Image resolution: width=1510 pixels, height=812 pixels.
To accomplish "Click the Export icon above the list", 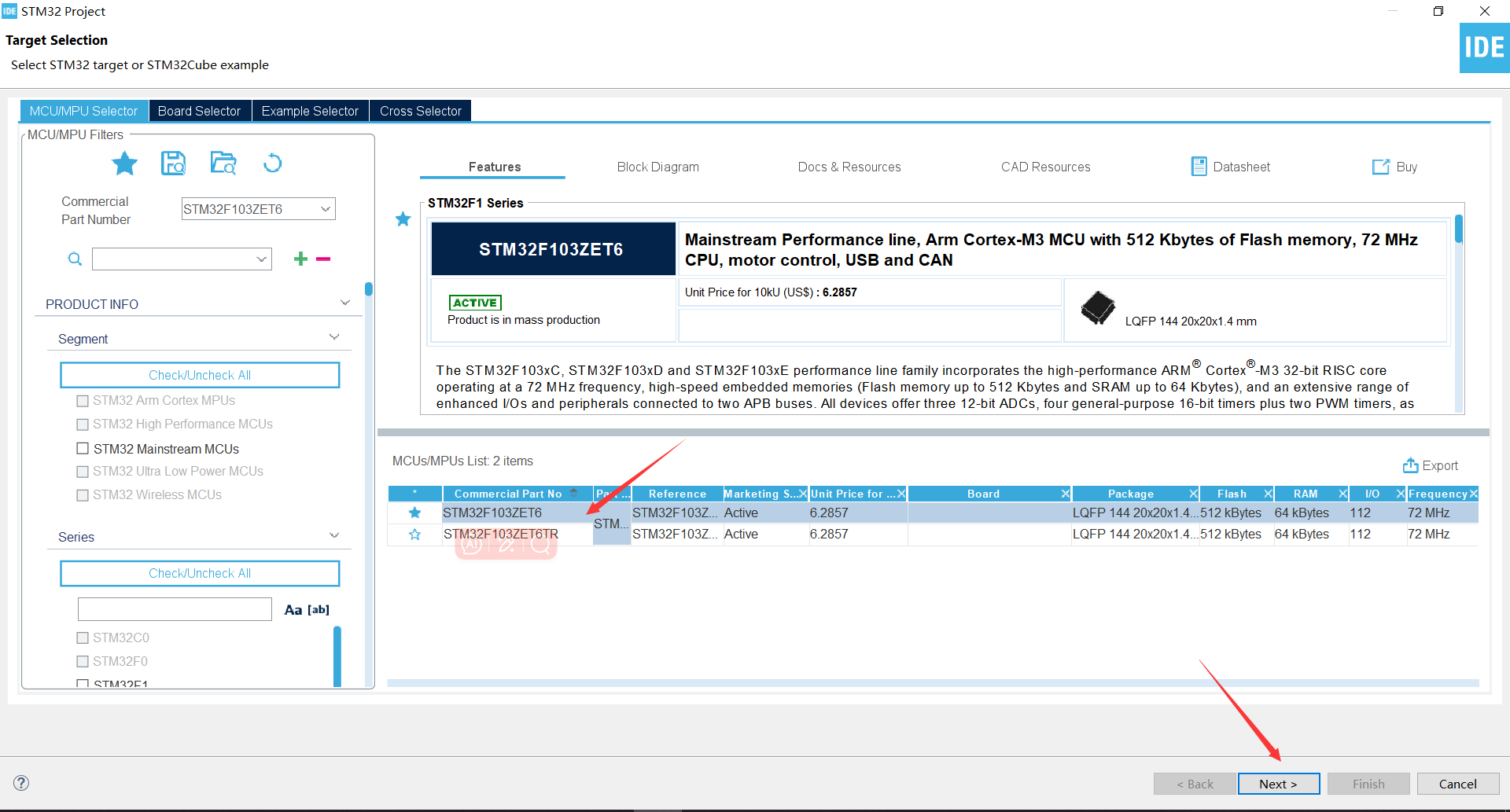I will point(1411,465).
